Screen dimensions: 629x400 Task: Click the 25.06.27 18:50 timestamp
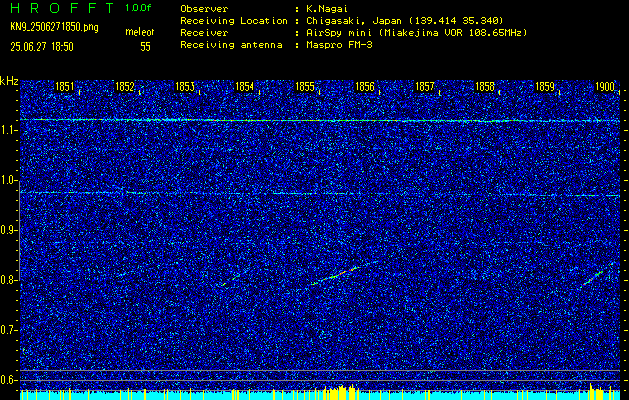tap(42, 47)
